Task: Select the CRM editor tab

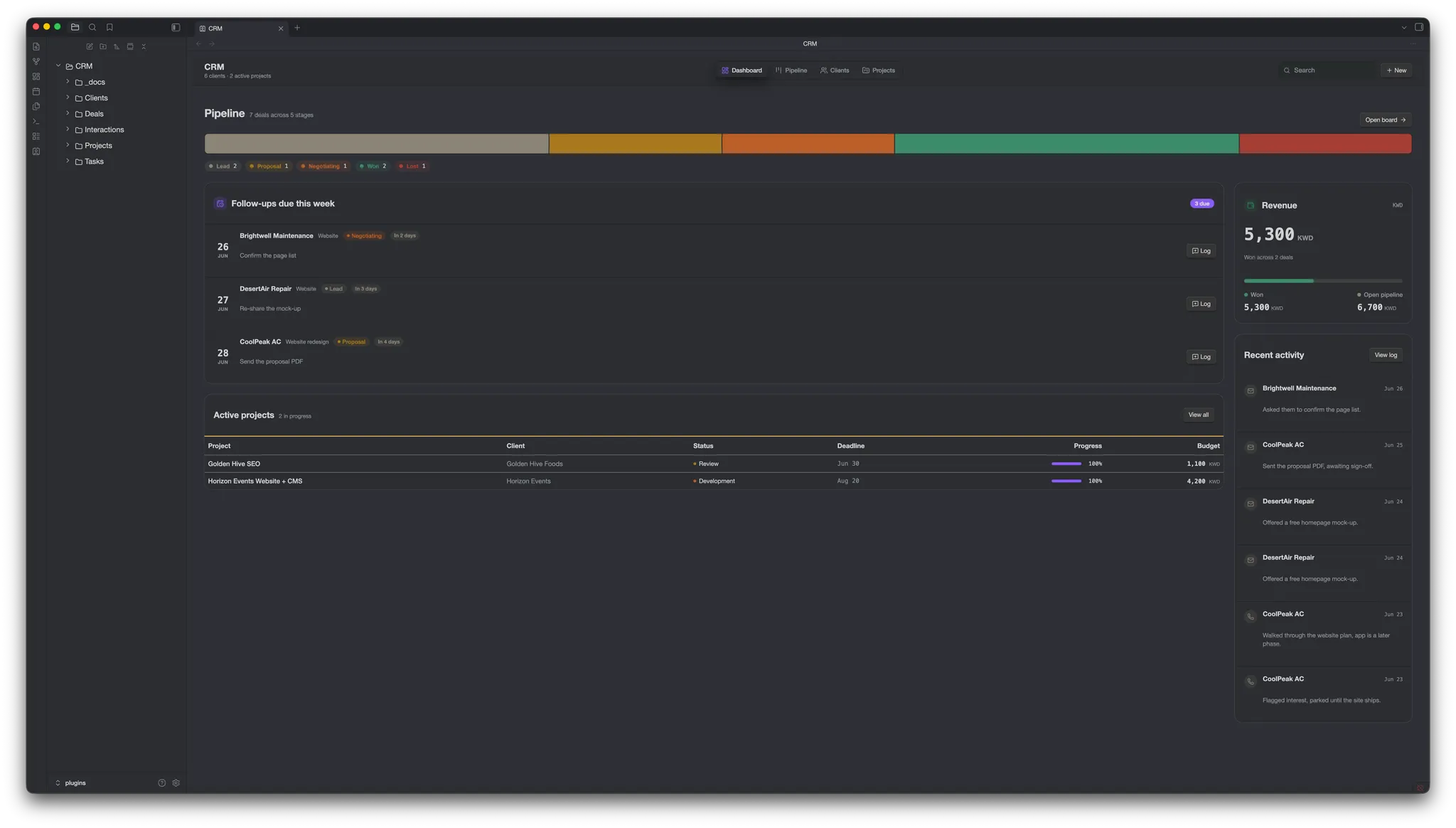Action: [x=242, y=28]
